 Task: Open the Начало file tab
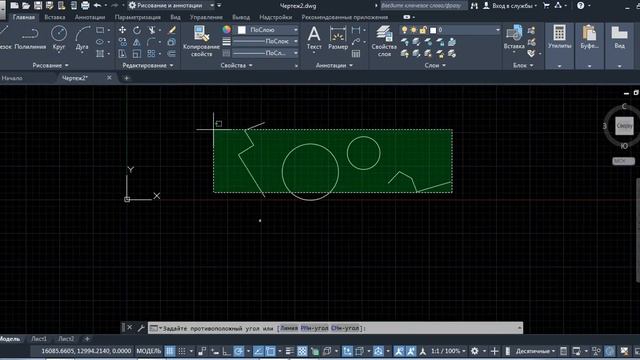[x=12, y=78]
